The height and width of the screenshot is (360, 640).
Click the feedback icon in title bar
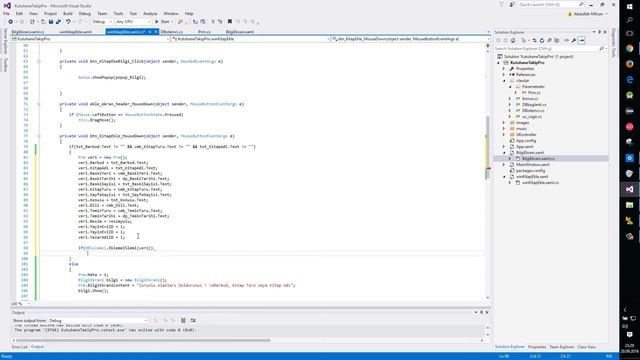tap(512, 4)
